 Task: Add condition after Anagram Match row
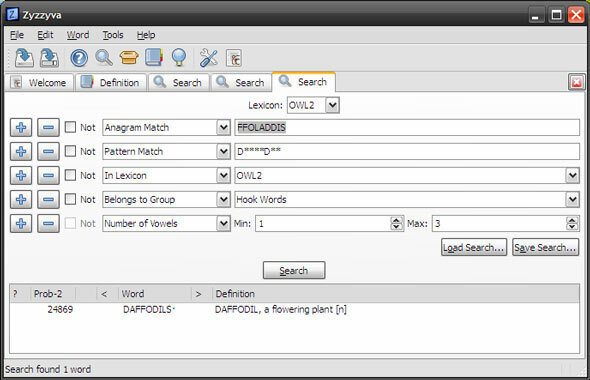coord(21,128)
